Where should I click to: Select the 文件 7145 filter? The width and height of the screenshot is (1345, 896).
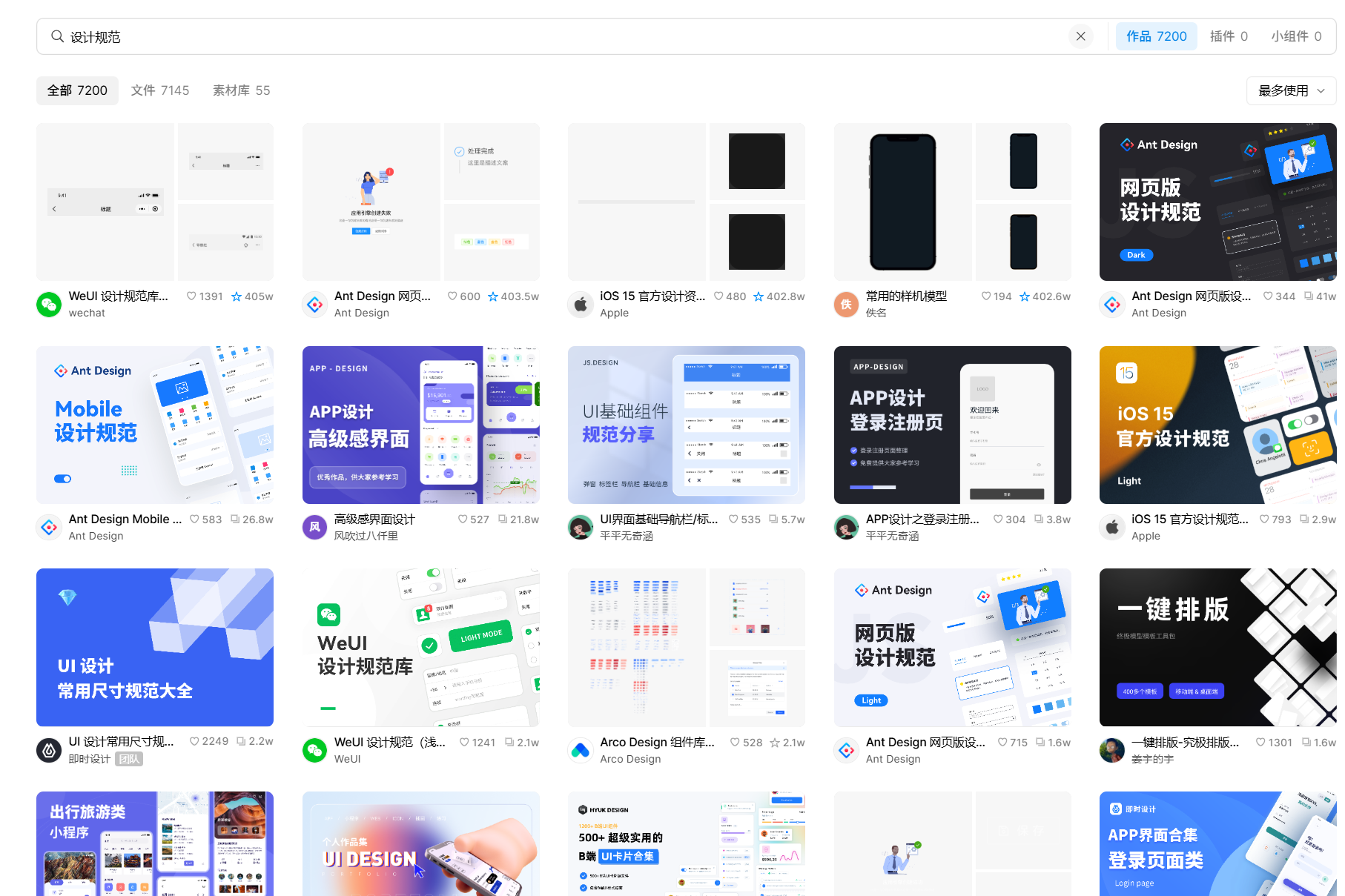[160, 90]
